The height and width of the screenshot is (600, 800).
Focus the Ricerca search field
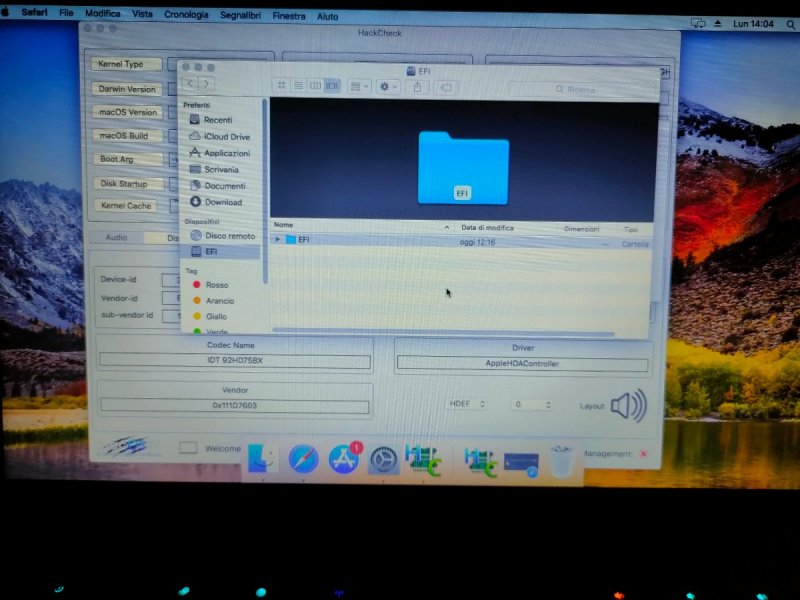(581, 90)
